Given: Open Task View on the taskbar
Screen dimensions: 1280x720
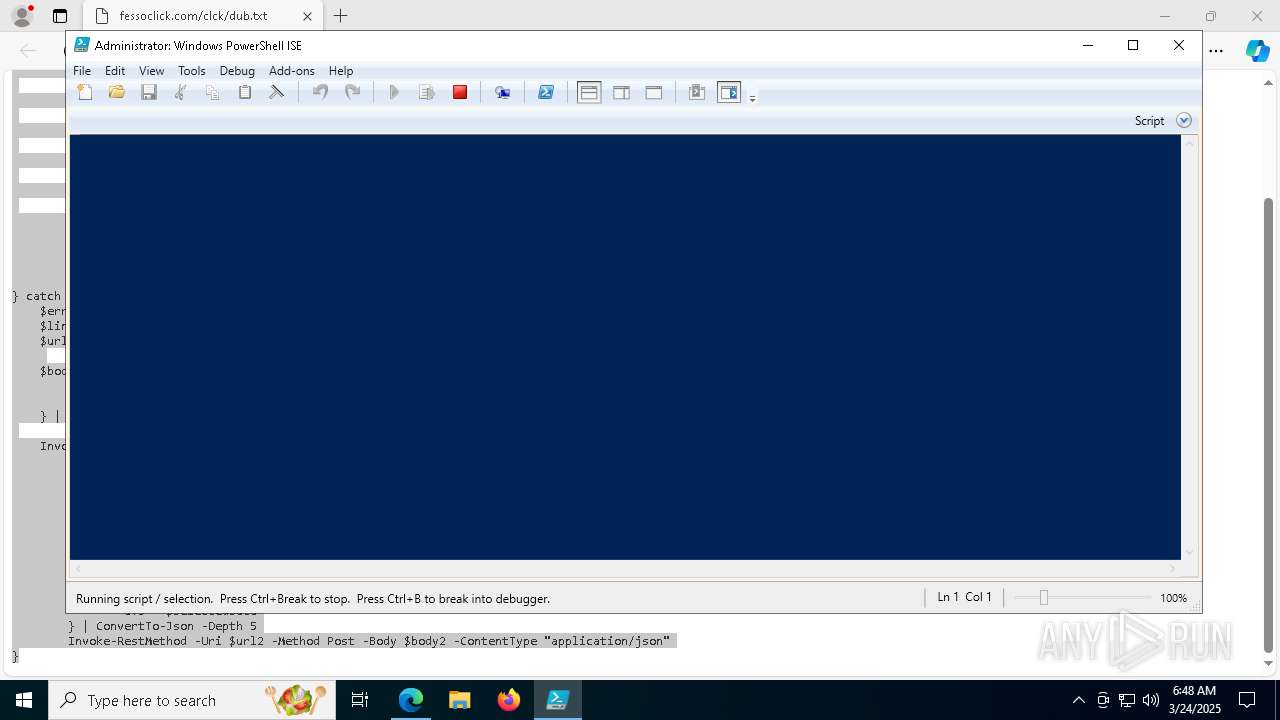Looking at the screenshot, I should pos(360,700).
